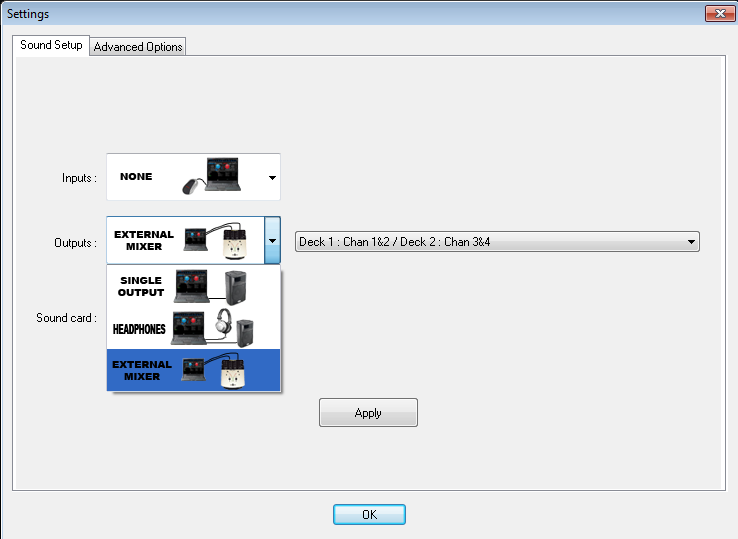Confirm settings with OK button
Screen dimensions: 738x539
pyautogui.click(x=369, y=515)
